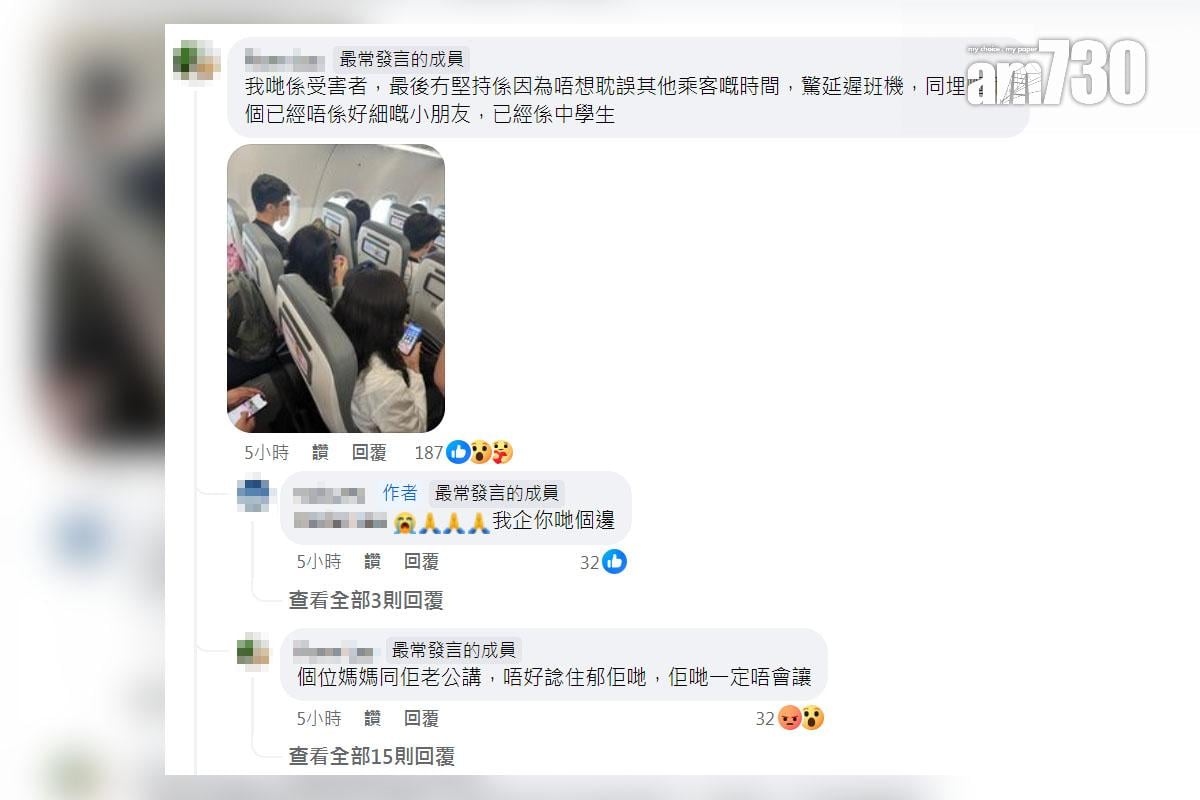Like the first comment with 讚
Image resolution: width=1200 pixels, height=800 pixels.
point(320,453)
